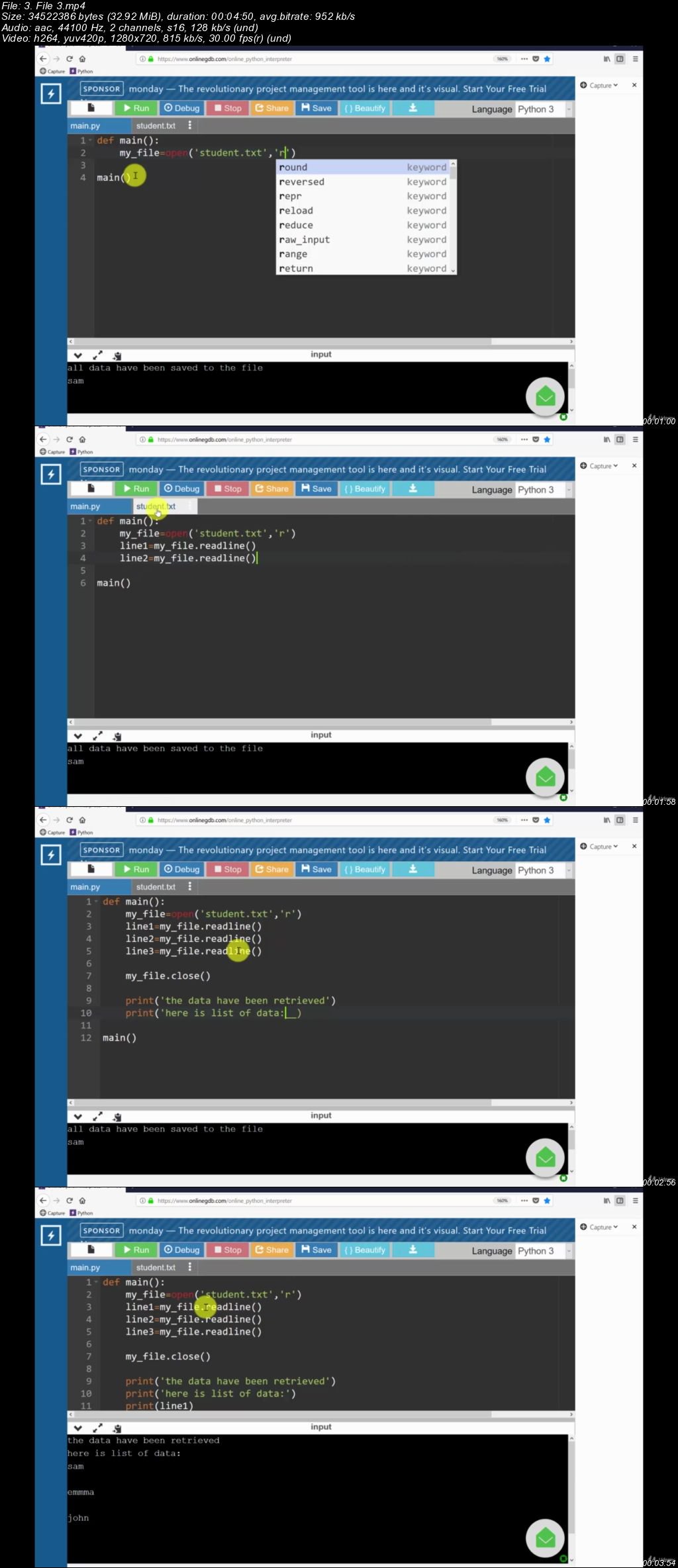Click the OnlineGDB lightning logo in the 00:01:00 frame

(x=51, y=94)
